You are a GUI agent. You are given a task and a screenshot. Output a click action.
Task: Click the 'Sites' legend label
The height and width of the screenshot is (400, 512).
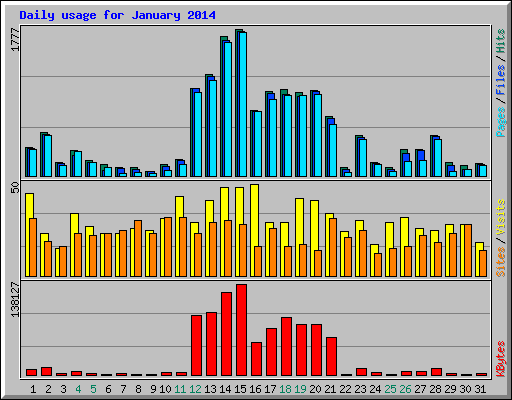[x=500, y=262]
